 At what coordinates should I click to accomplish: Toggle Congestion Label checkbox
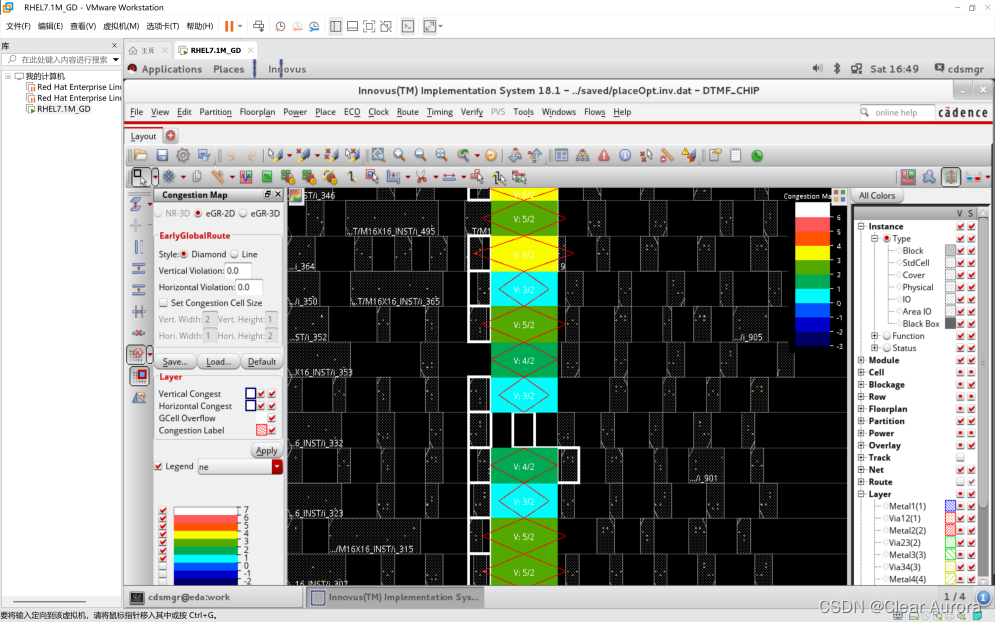[272, 430]
